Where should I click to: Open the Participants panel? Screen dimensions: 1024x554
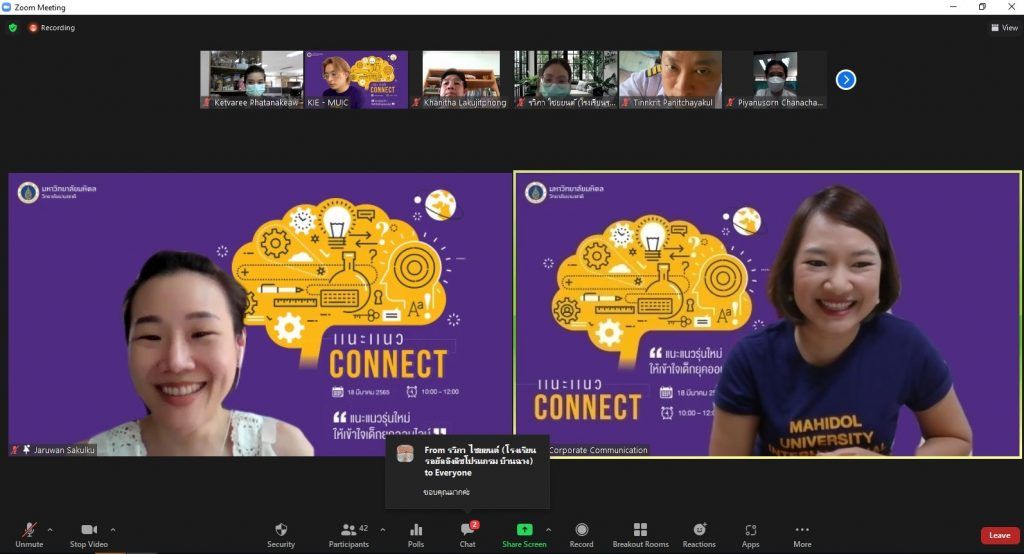[x=349, y=534]
